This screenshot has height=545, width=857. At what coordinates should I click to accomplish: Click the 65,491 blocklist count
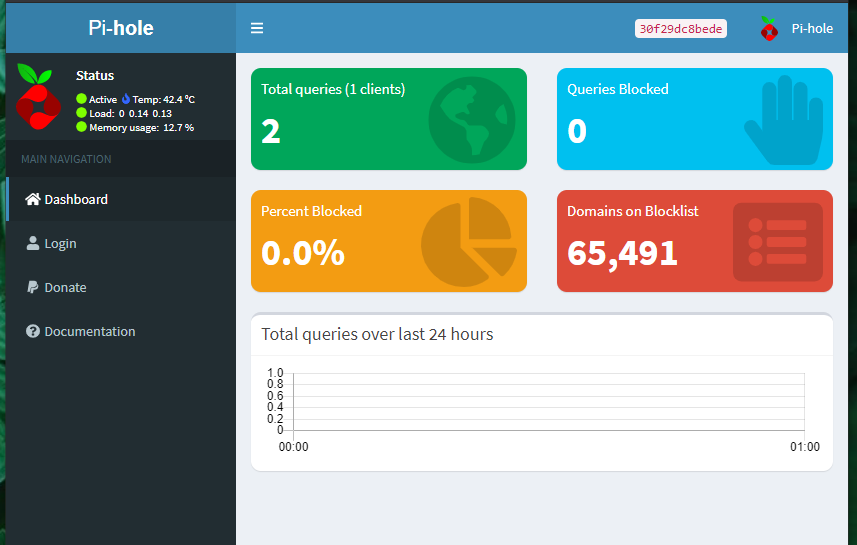point(622,253)
